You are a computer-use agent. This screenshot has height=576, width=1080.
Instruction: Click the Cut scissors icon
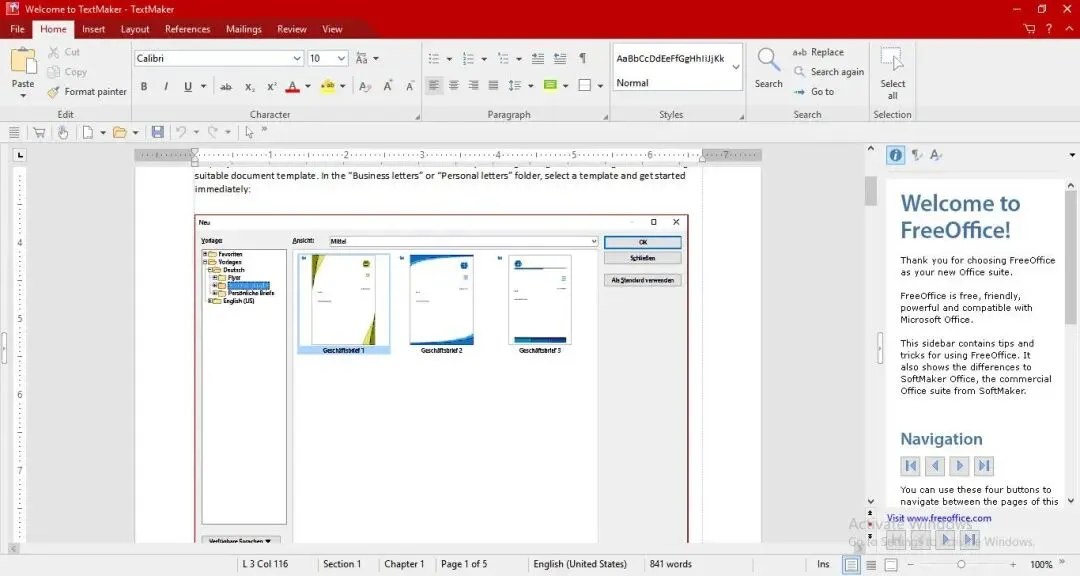(x=54, y=52)
